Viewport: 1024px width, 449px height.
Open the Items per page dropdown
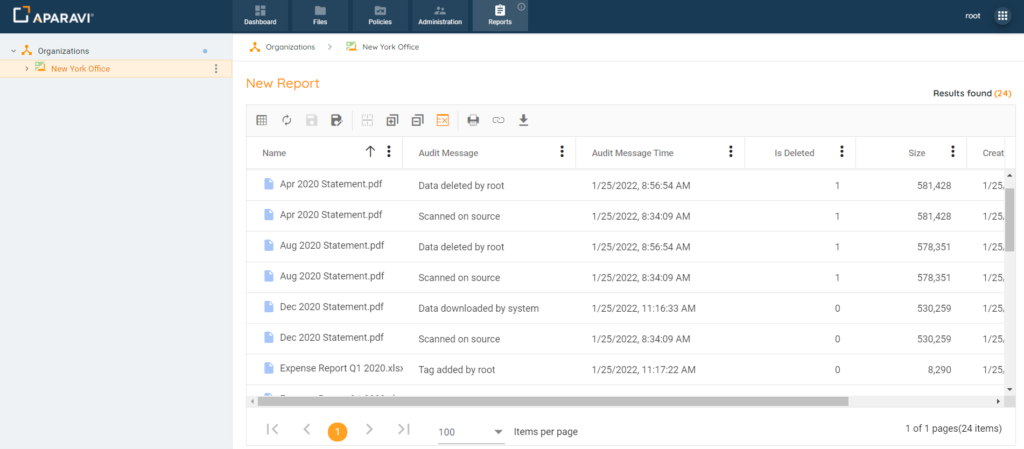tap(471, 432)
